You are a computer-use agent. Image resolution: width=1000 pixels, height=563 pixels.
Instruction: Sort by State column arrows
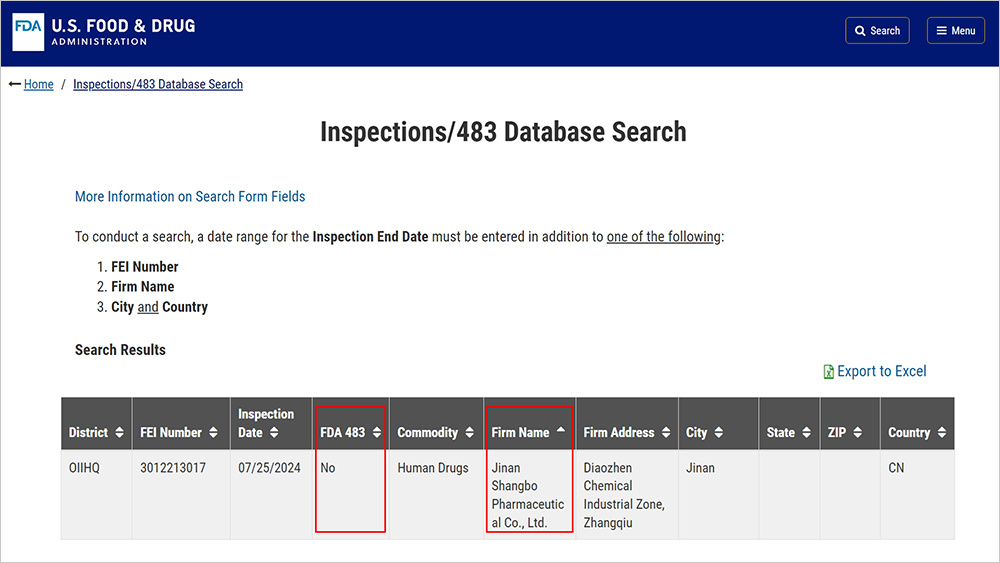pos(806,432)
